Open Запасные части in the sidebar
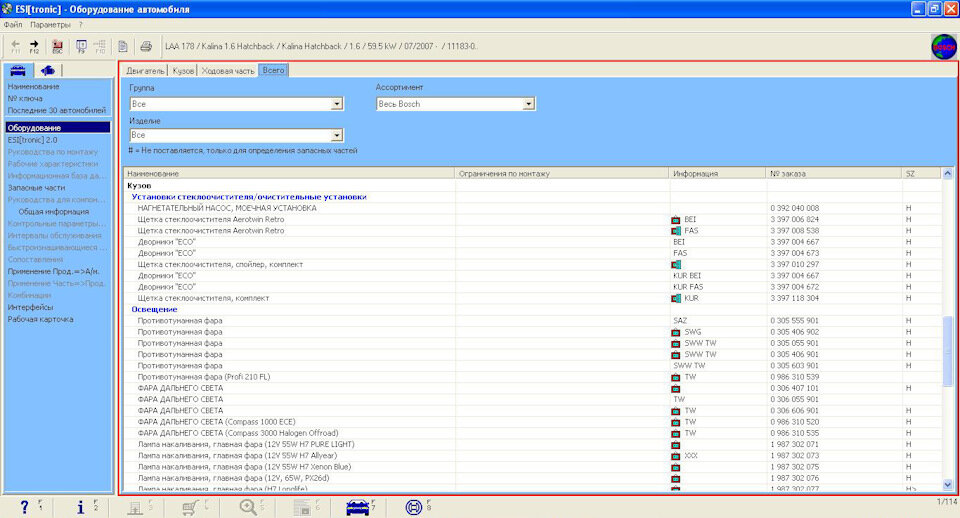960x518 pixels. pyautogui.click(x=36, y=188)
